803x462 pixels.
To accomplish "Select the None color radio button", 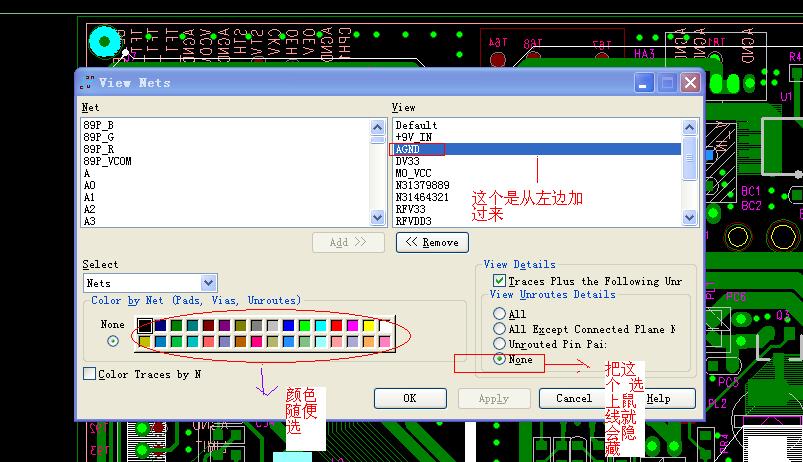I will (113, 341).
